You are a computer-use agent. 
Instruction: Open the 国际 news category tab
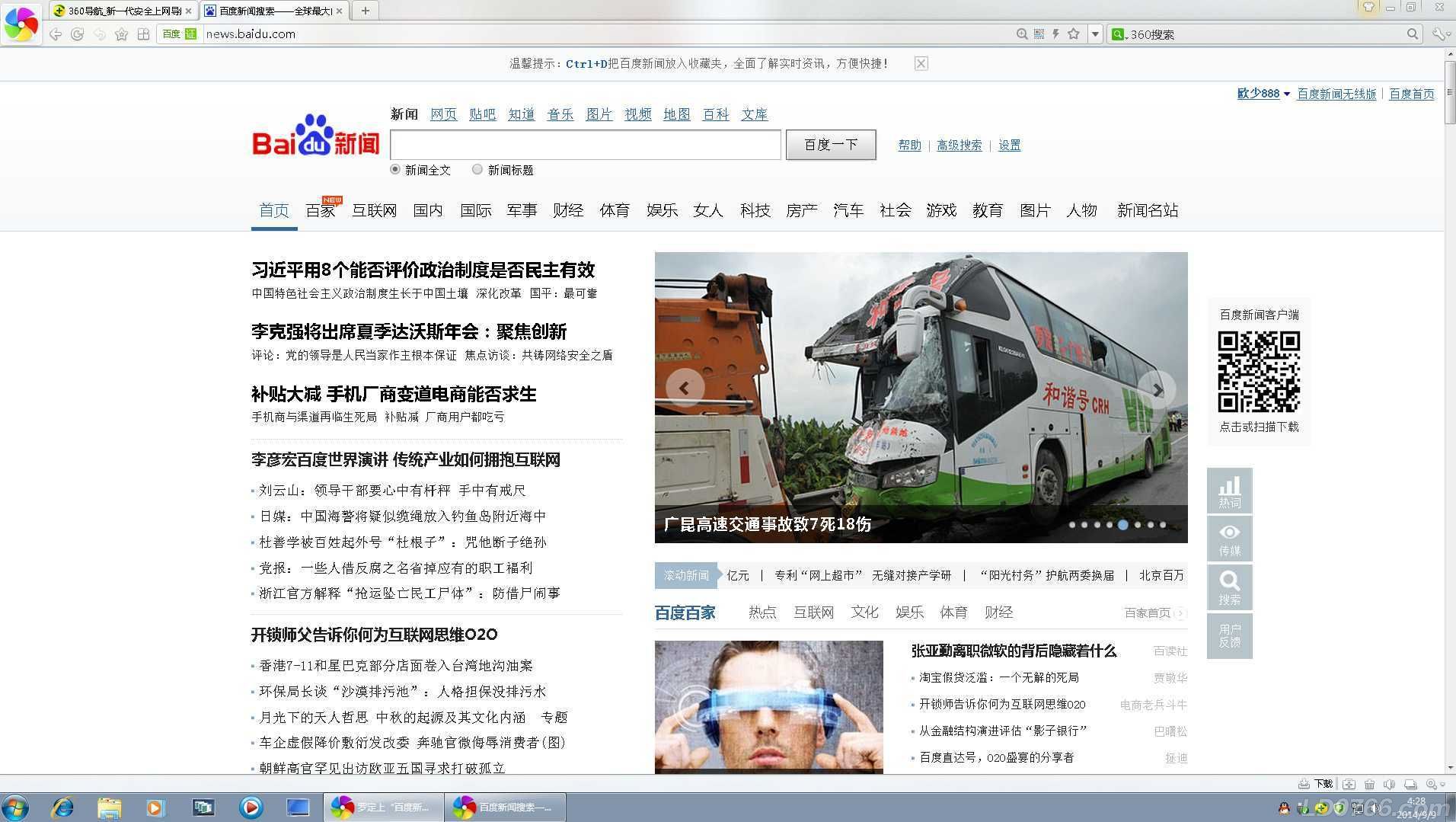[475, 210]
